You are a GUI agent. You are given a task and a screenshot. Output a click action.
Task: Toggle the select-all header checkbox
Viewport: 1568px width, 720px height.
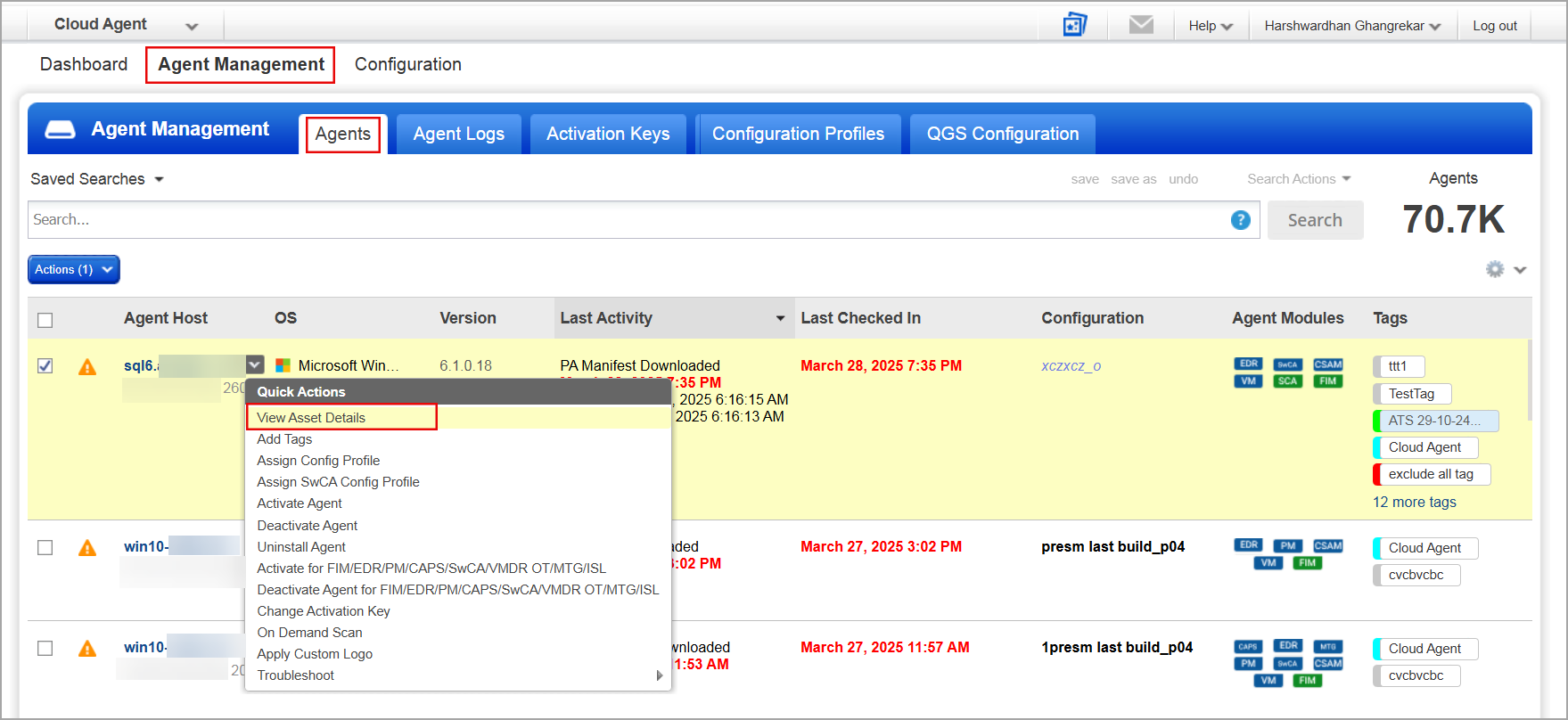pos(45,320)
